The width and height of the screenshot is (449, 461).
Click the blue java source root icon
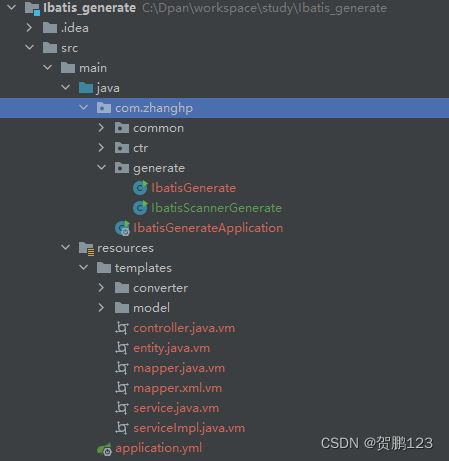point(86,88)
